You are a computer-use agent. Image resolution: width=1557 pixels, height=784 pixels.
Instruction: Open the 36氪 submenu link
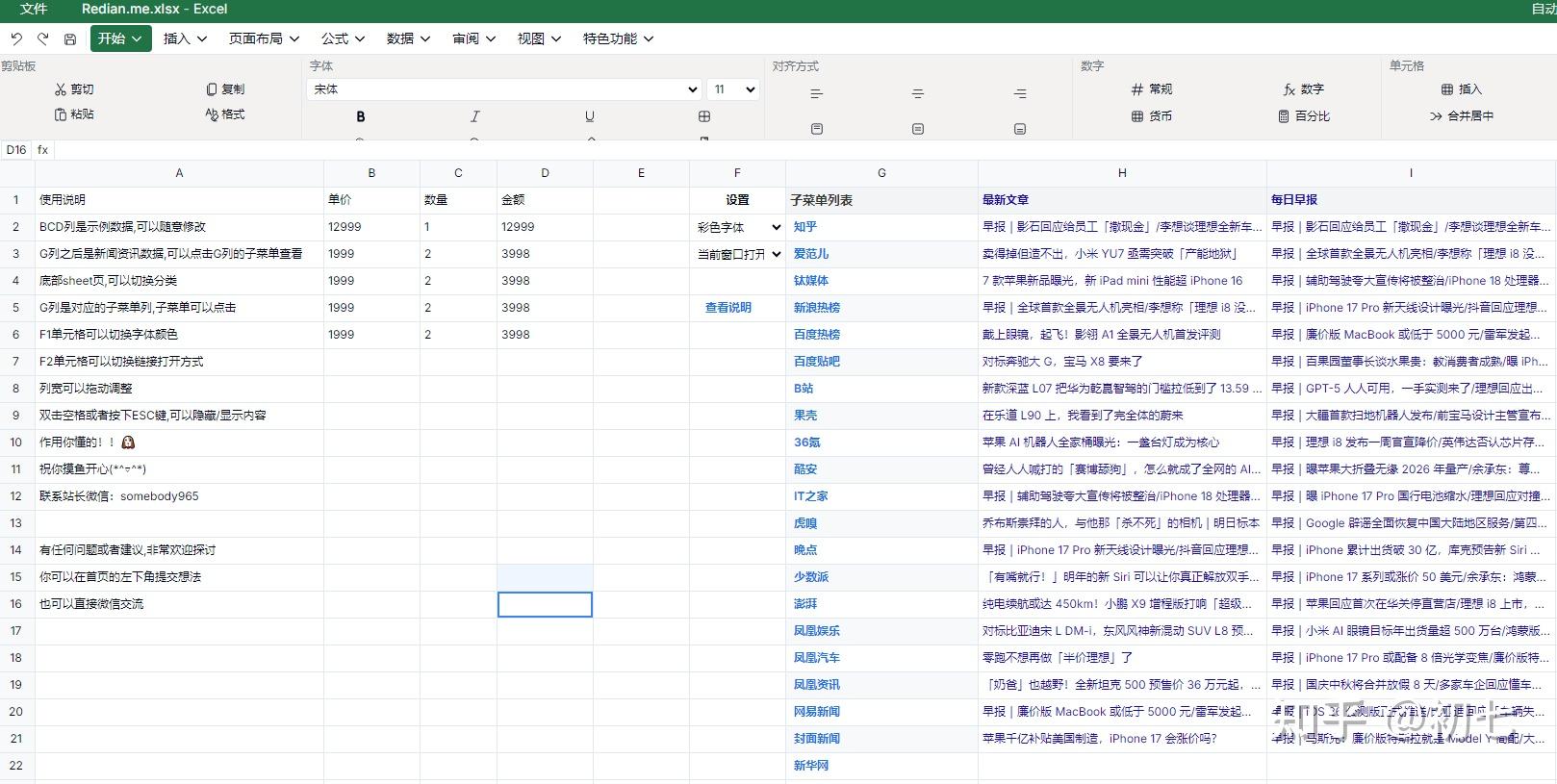click(807, 443)
